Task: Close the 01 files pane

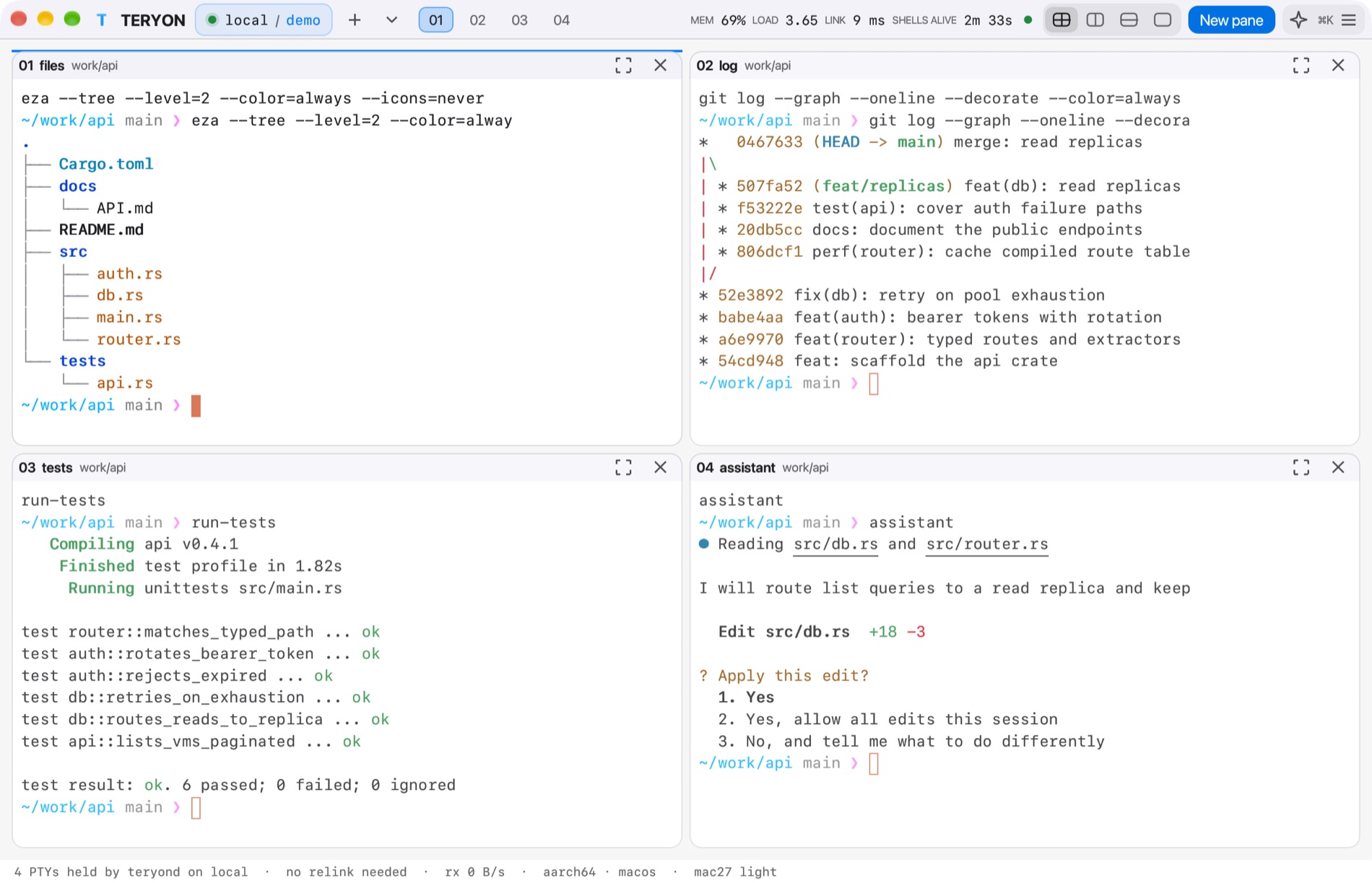Action: (x=660, y=66)
